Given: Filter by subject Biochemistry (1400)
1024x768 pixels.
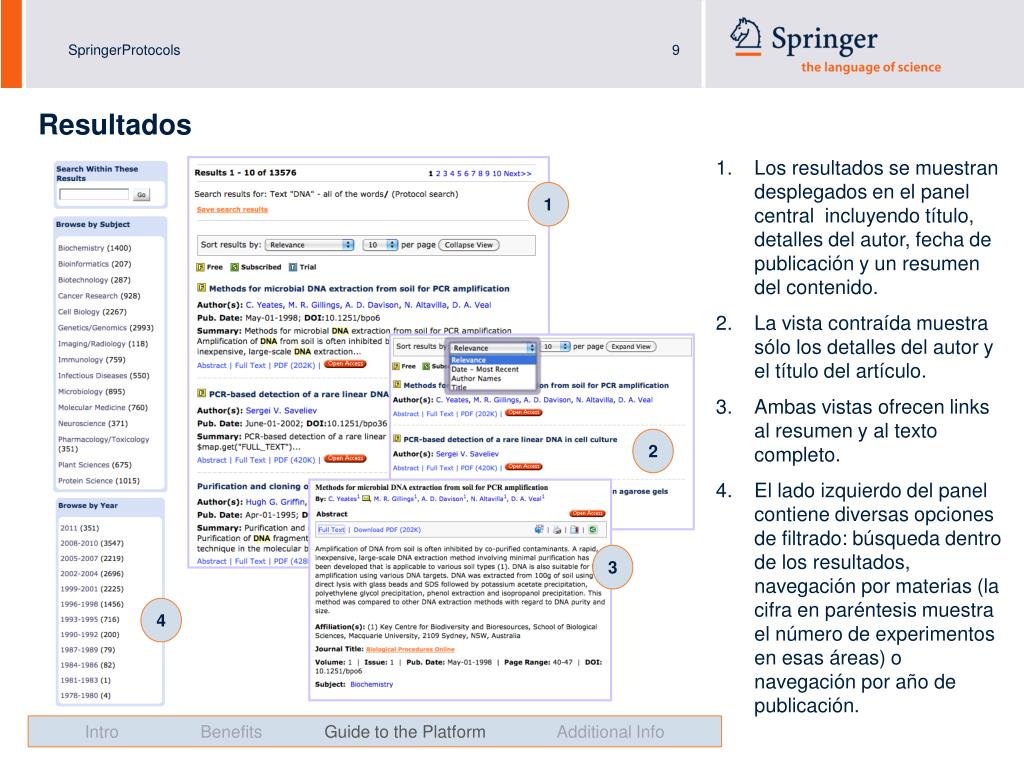Looking at the screenshot, I should 95,248.
